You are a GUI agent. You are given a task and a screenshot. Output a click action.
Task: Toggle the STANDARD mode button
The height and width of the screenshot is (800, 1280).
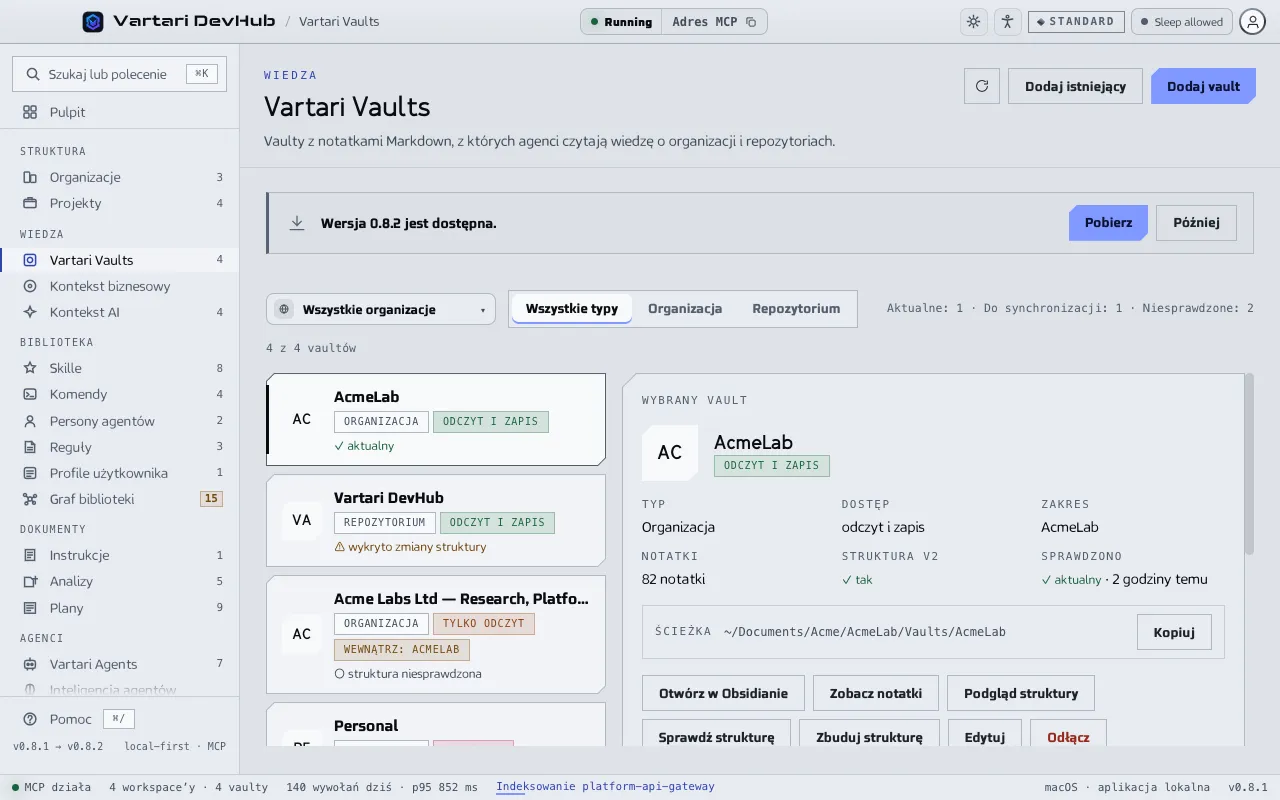click(x=1076, y=22)
